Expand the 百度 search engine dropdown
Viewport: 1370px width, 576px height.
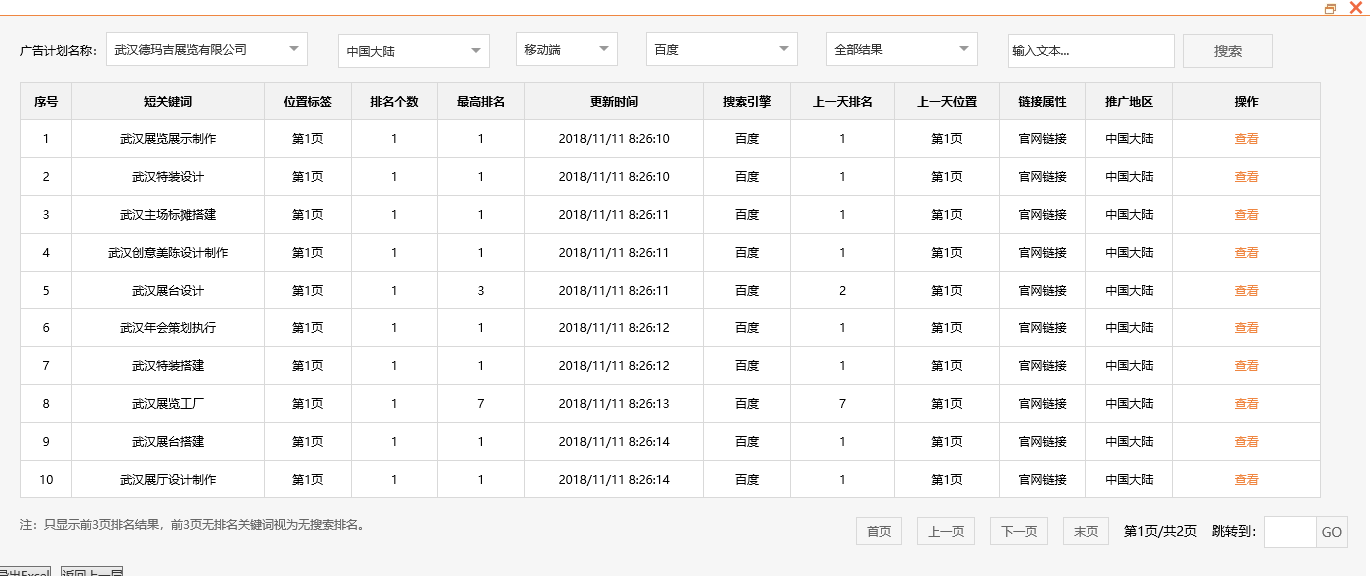coord(720,48)
